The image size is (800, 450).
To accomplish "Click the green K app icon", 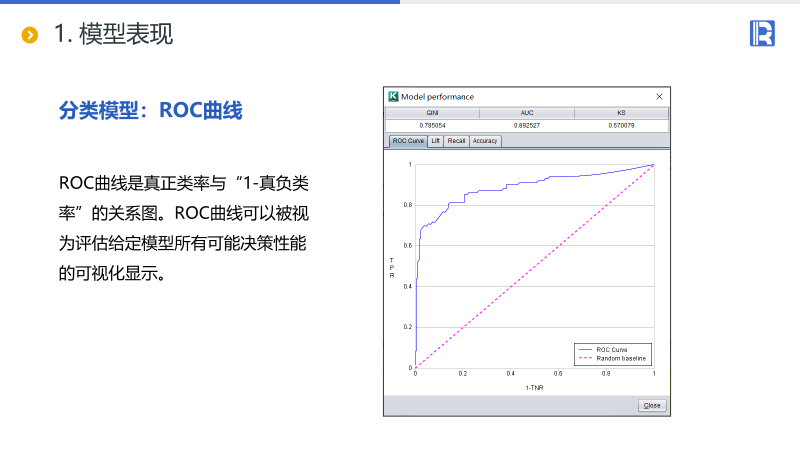I will (x=393, y=96).
